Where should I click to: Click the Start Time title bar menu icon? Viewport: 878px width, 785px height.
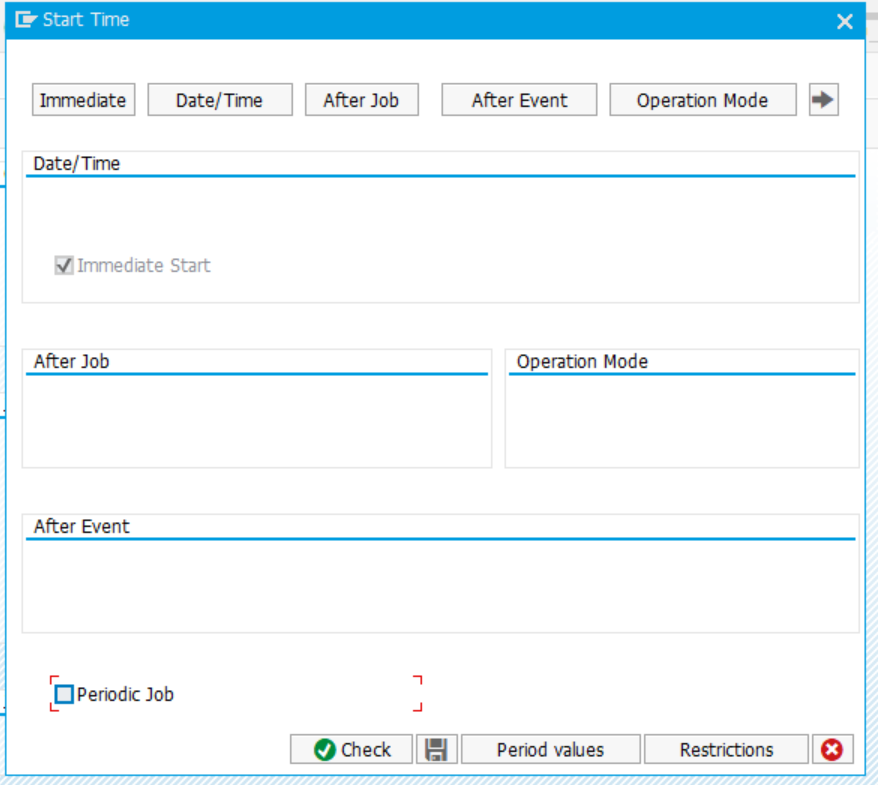point(26,20)
